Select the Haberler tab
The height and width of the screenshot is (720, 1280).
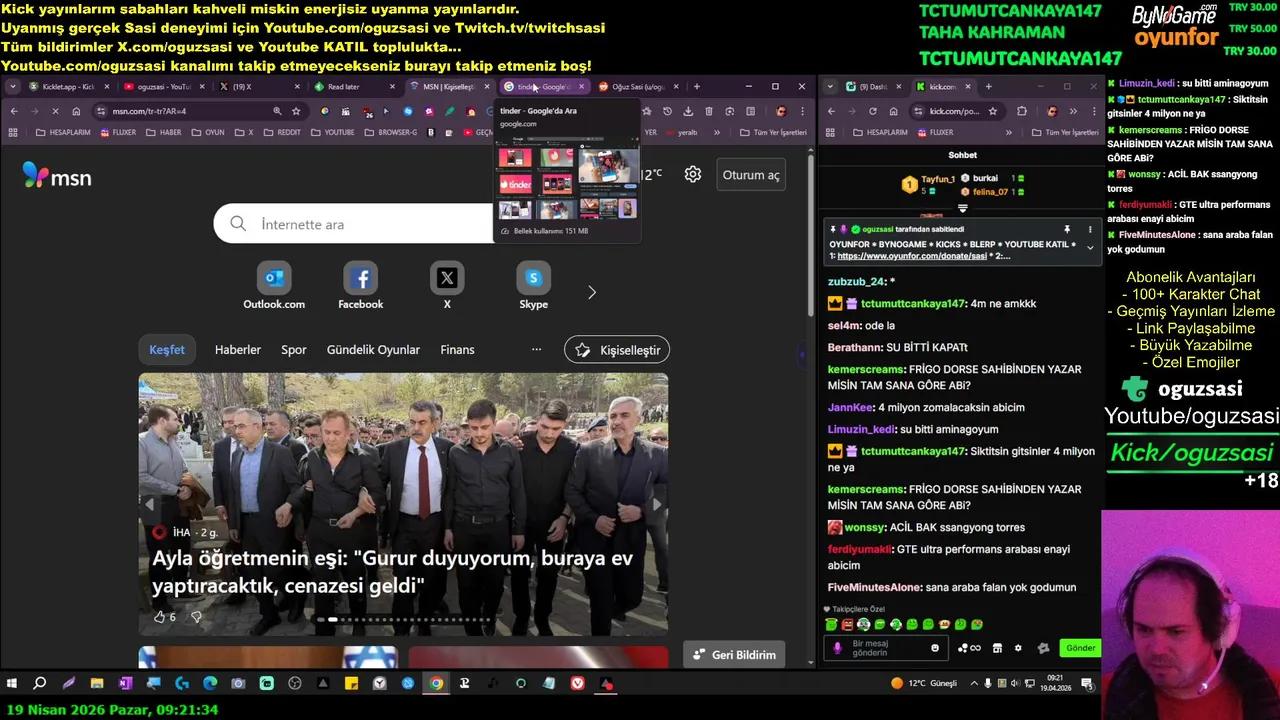click(x=238, y=350)
